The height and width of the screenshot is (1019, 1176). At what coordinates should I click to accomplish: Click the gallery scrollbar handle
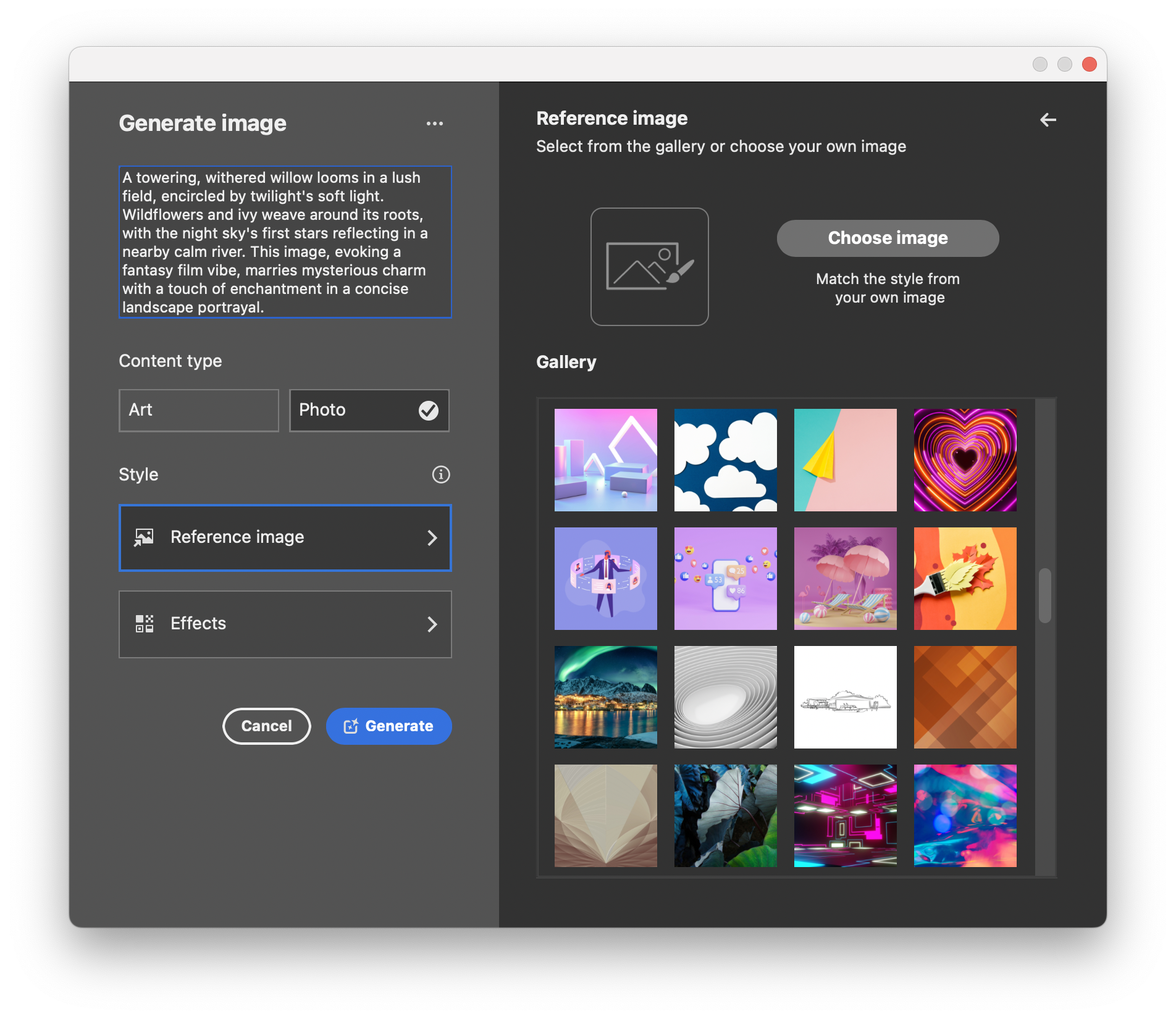(1045, 595)
